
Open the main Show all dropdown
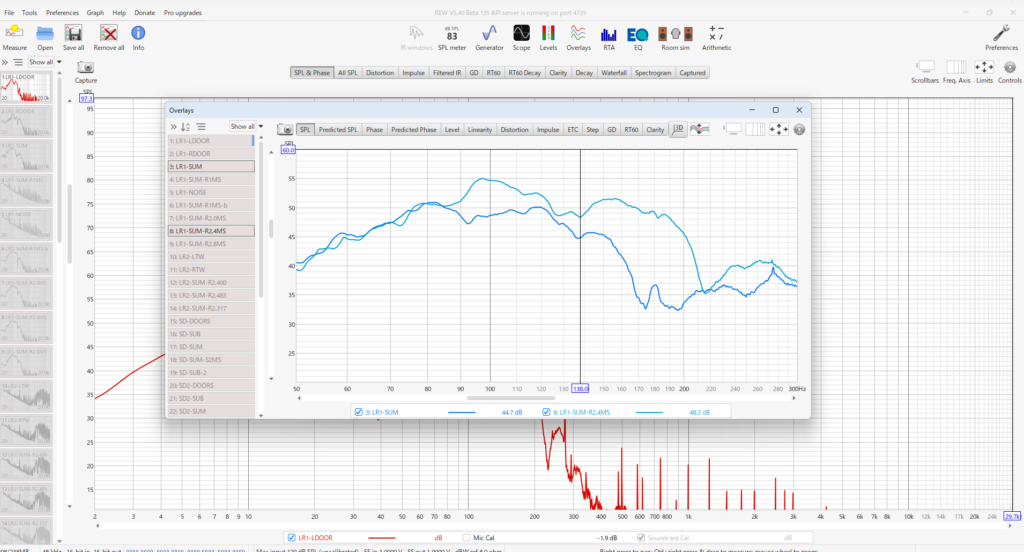[x=44, y=62]
